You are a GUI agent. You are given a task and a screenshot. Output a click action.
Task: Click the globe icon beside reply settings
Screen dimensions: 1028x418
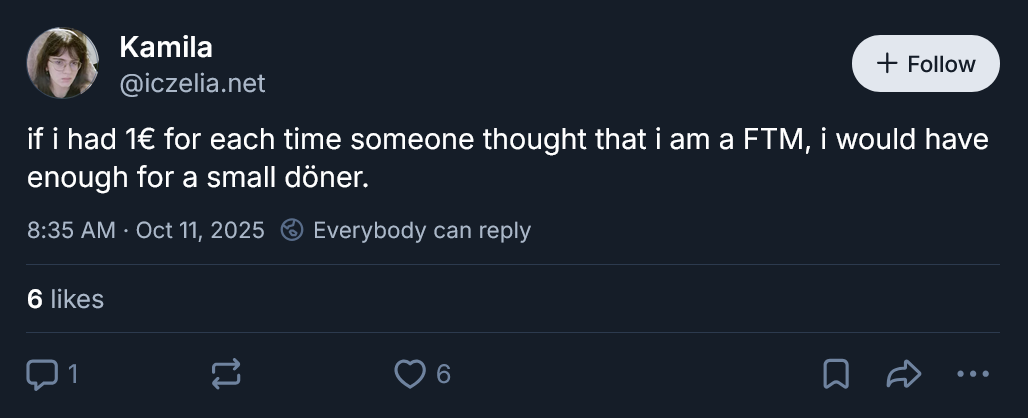pyautogui.click(x=292, y=230)
